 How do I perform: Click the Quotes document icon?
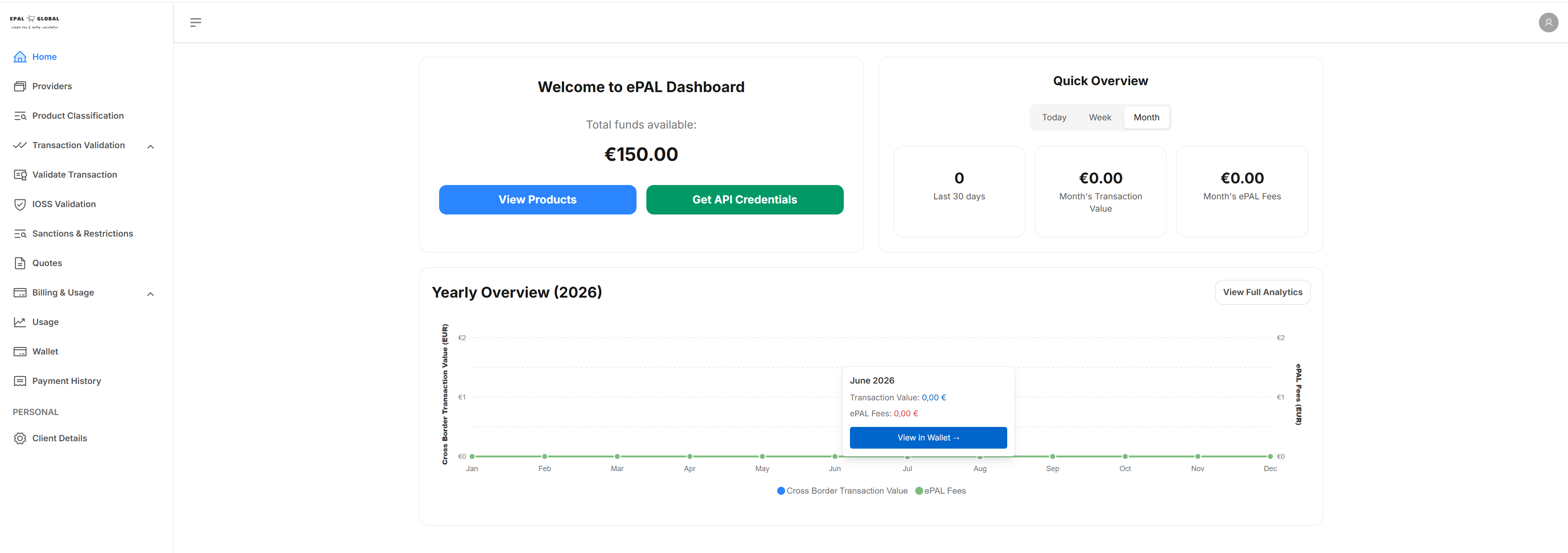[x=20, y=264]
